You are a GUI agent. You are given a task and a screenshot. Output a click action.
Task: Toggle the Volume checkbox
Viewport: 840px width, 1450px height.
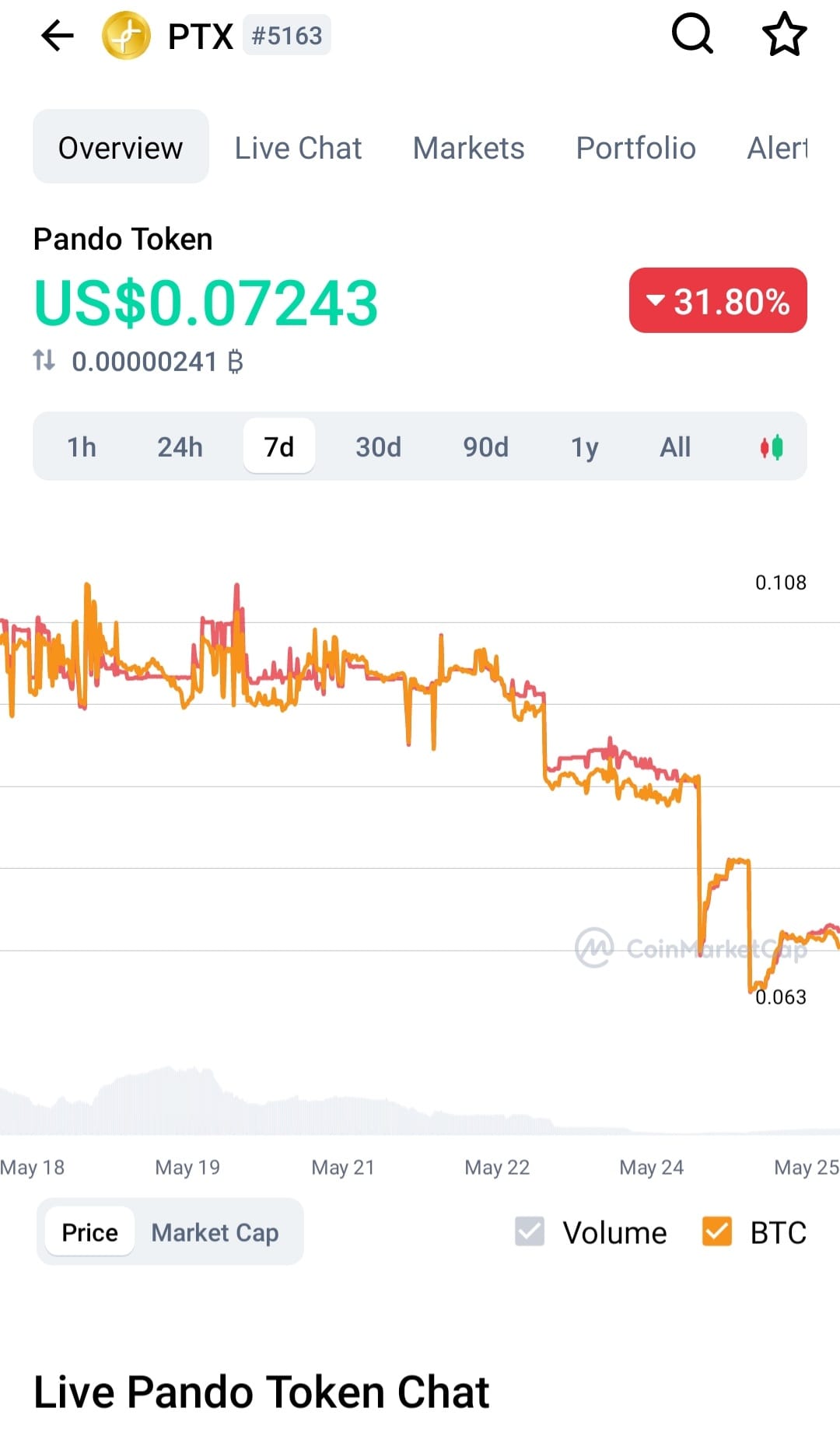tap(530, 1231)
